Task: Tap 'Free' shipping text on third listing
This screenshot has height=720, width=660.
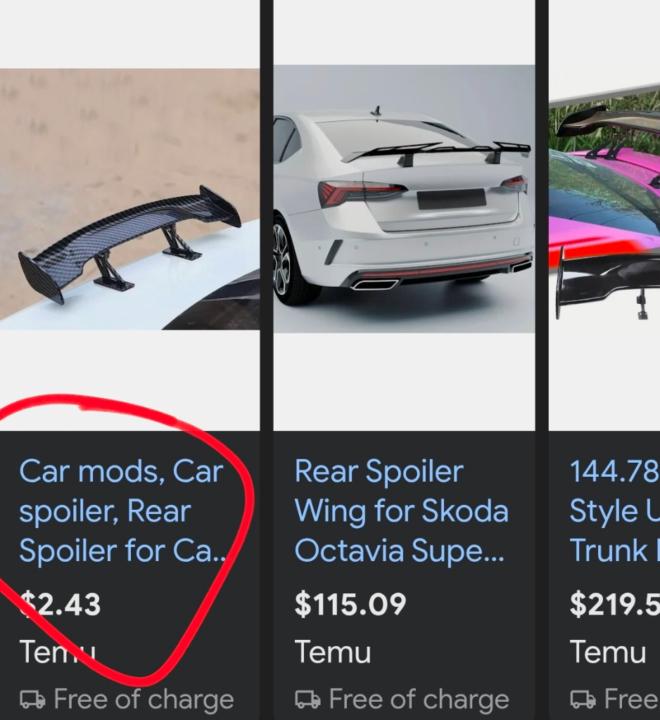Action: [x=632, y=700]
